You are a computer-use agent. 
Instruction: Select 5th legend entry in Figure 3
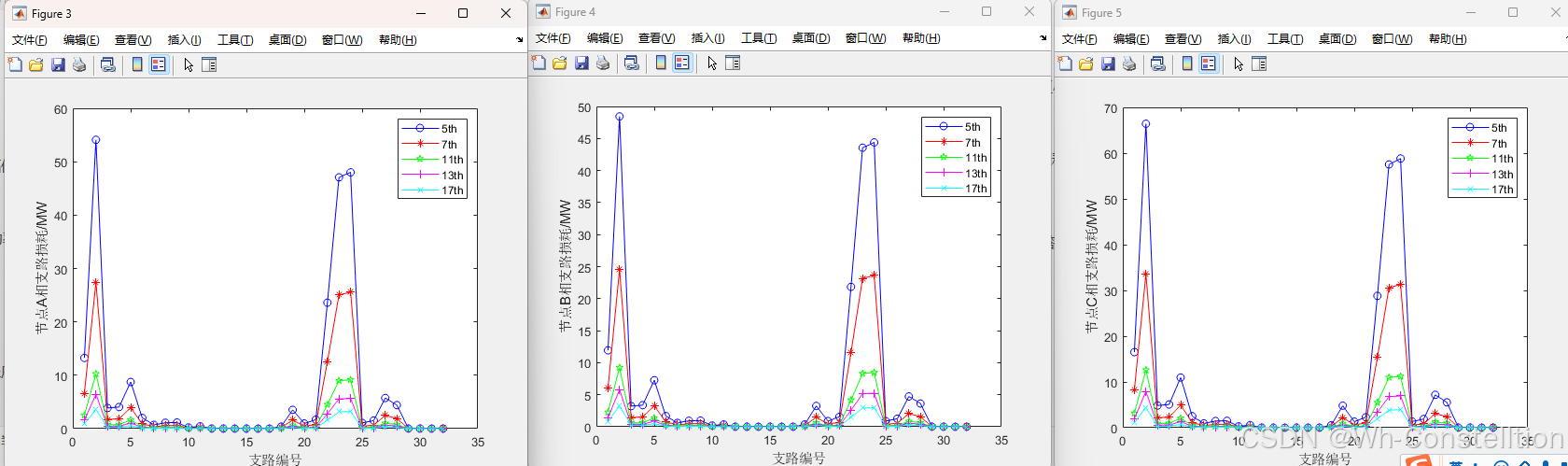[x=431, y=129]
